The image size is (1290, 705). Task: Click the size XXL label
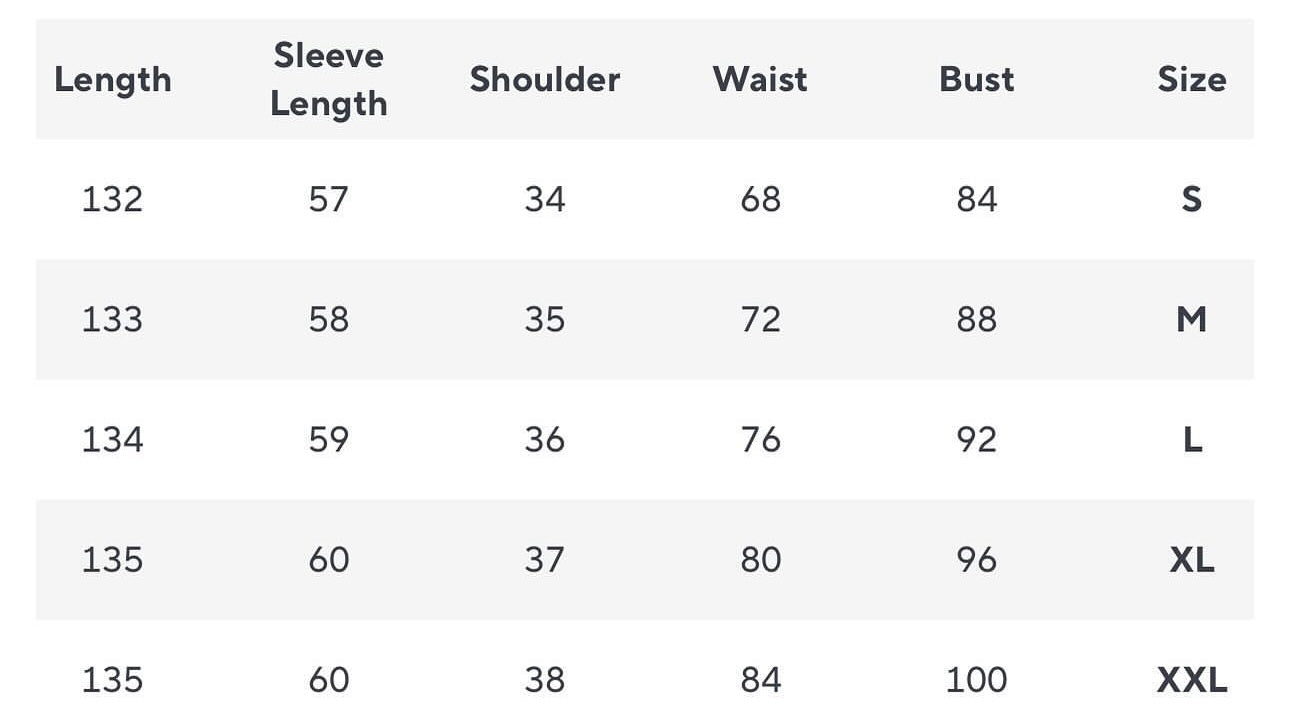pyautogui.click(x=1192, y=680)
